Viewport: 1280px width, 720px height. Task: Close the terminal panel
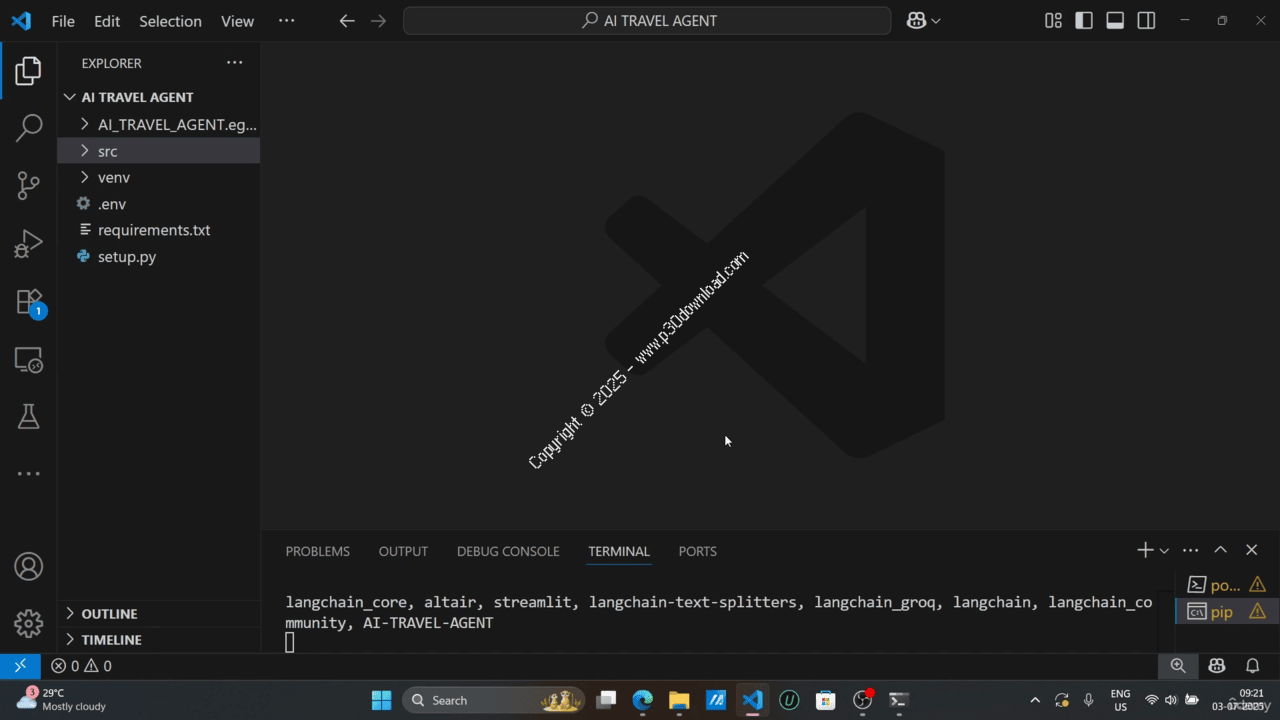click(1251, 550)
